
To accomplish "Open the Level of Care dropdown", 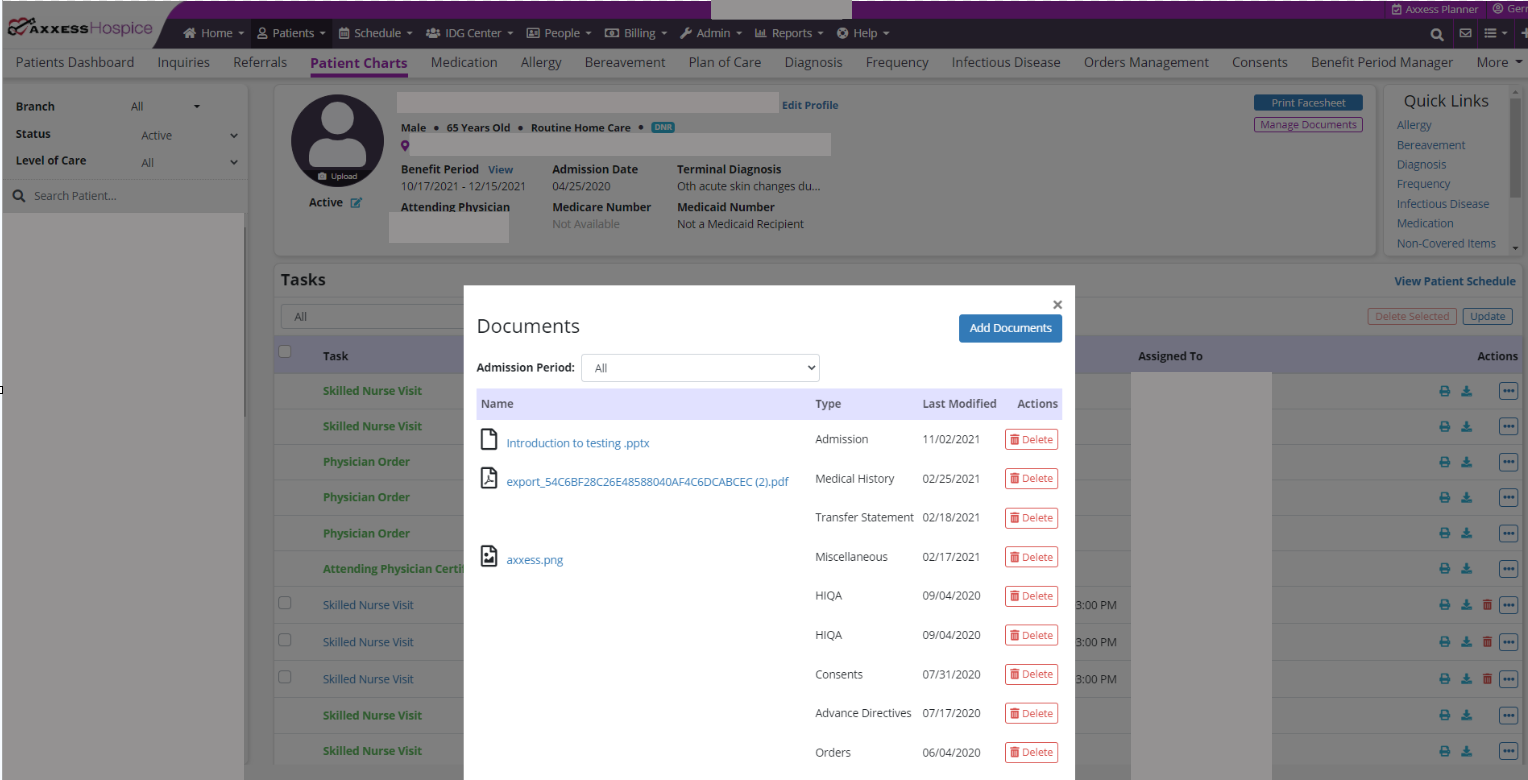I will tap(189, 162).
